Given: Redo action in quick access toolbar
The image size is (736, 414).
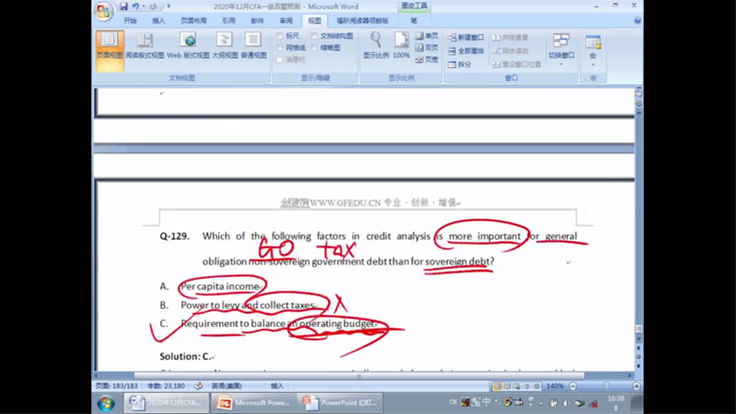Looking at the screenshot, I should [x=153, y=7].
